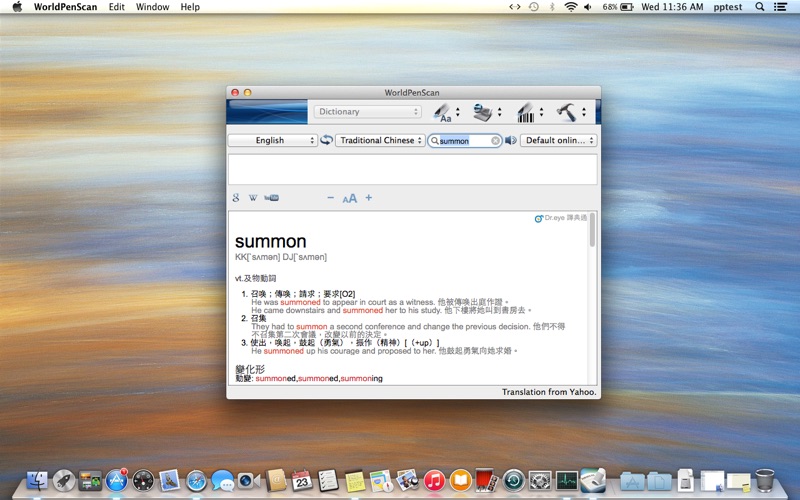Increase font size with plus button
The image size is (800, 500).
(368, 197)
